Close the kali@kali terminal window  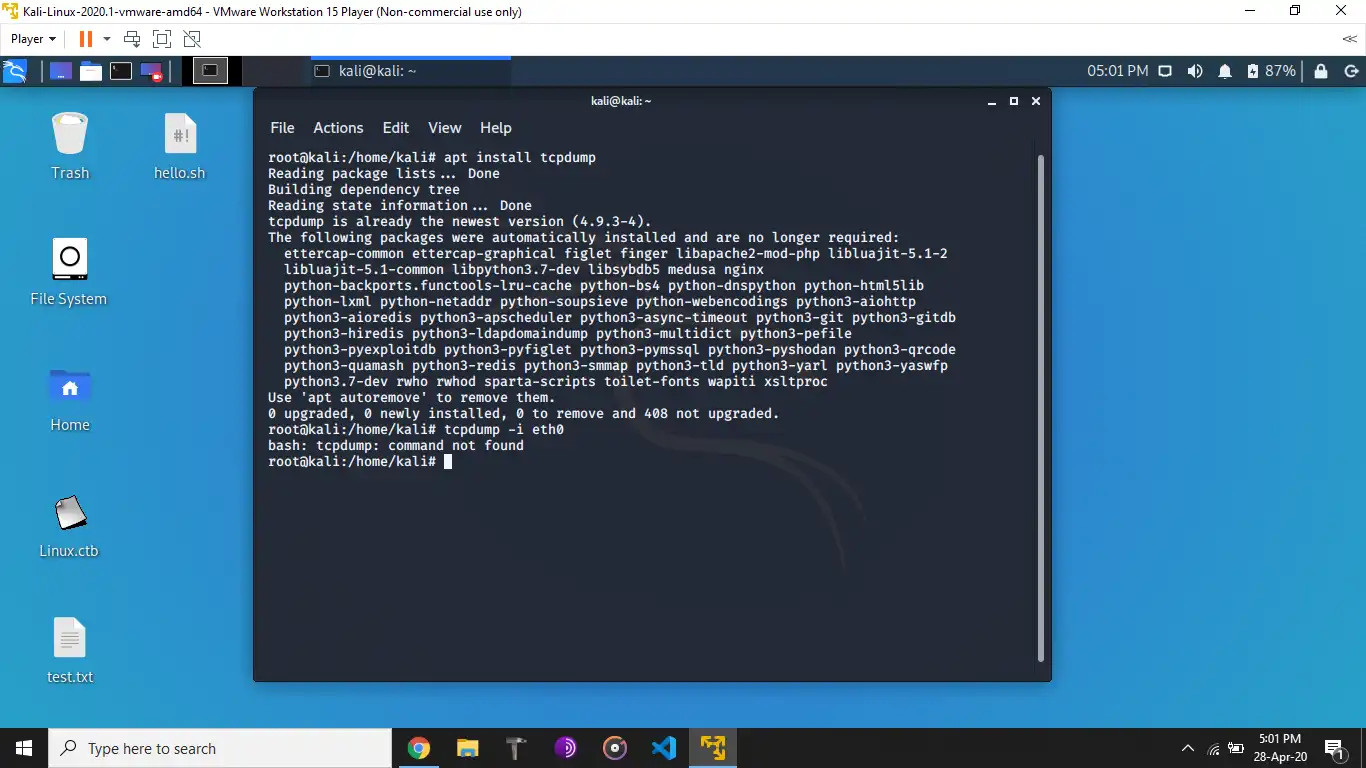pos(1036,101)
